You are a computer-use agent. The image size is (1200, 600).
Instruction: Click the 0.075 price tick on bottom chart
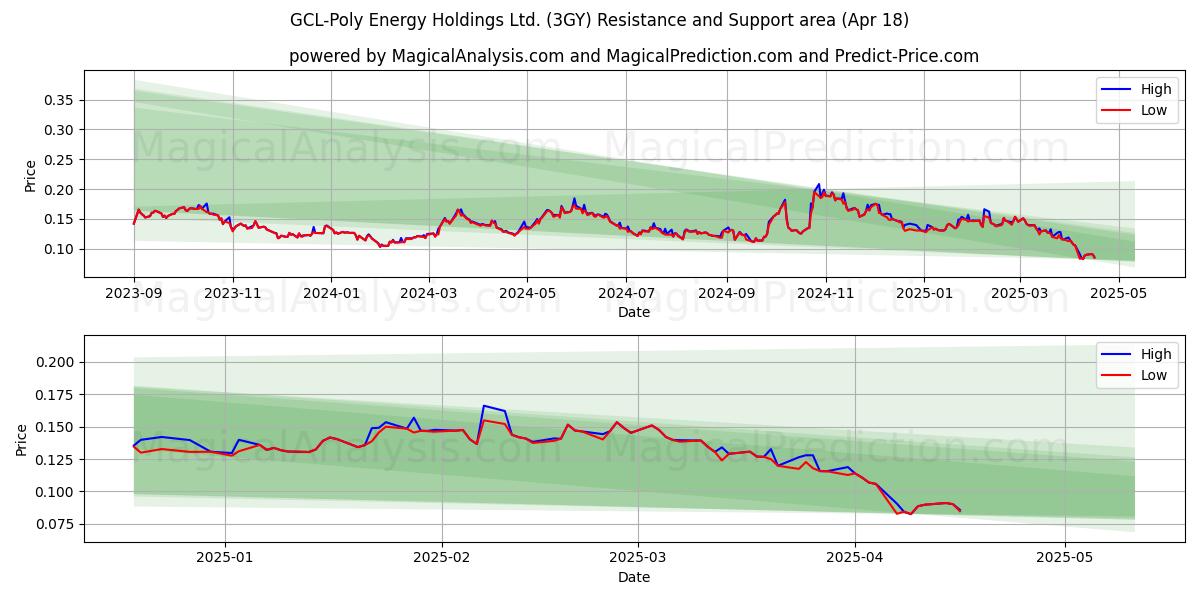[x=57, y=524]
